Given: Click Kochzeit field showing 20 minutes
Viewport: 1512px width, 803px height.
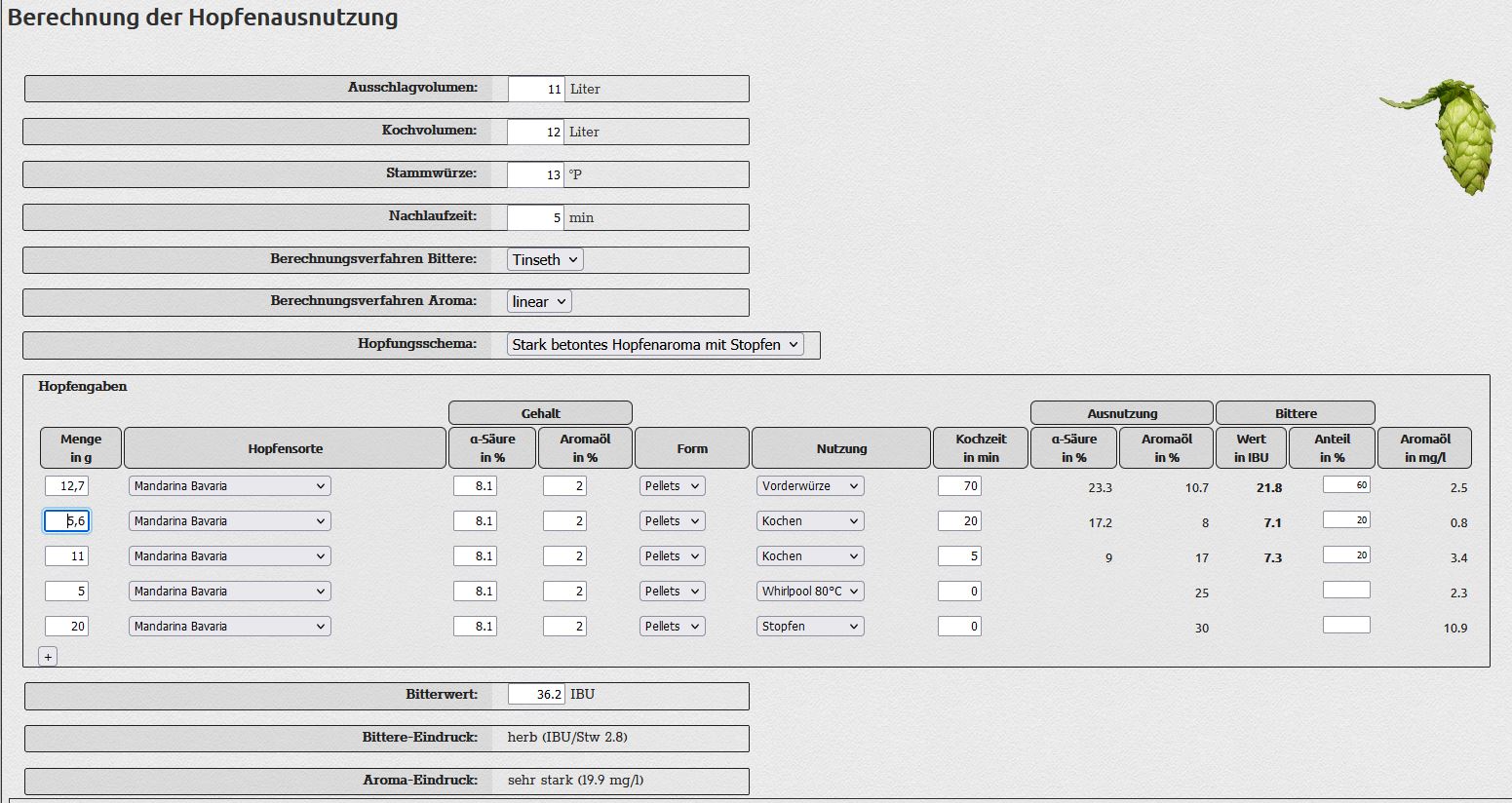Looking at the screenshot, I should pos(959,520).
